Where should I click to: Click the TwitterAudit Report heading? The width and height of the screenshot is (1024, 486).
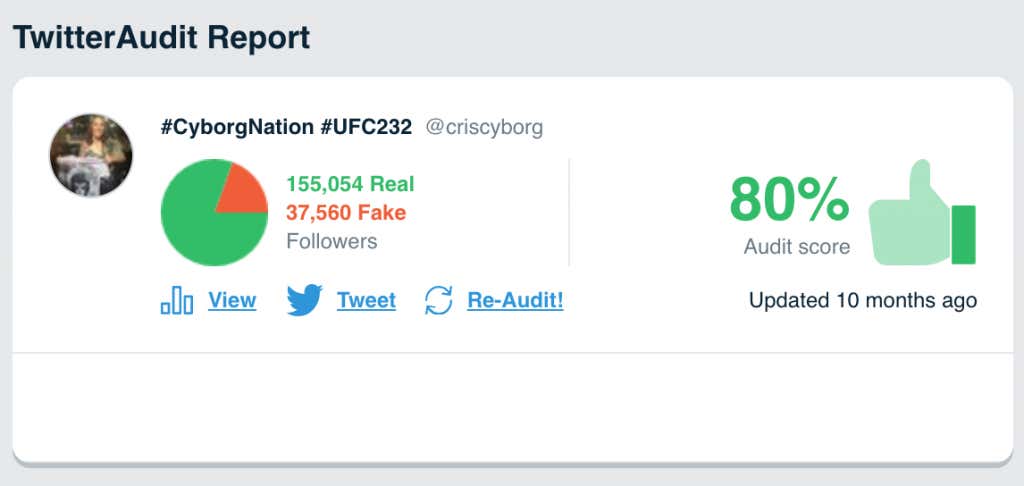[x=161, y=37]
